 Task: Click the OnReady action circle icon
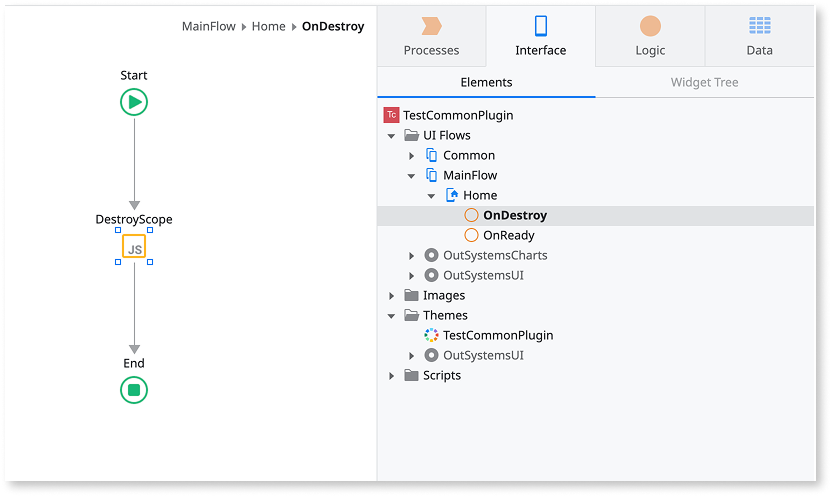pos(471,235)
